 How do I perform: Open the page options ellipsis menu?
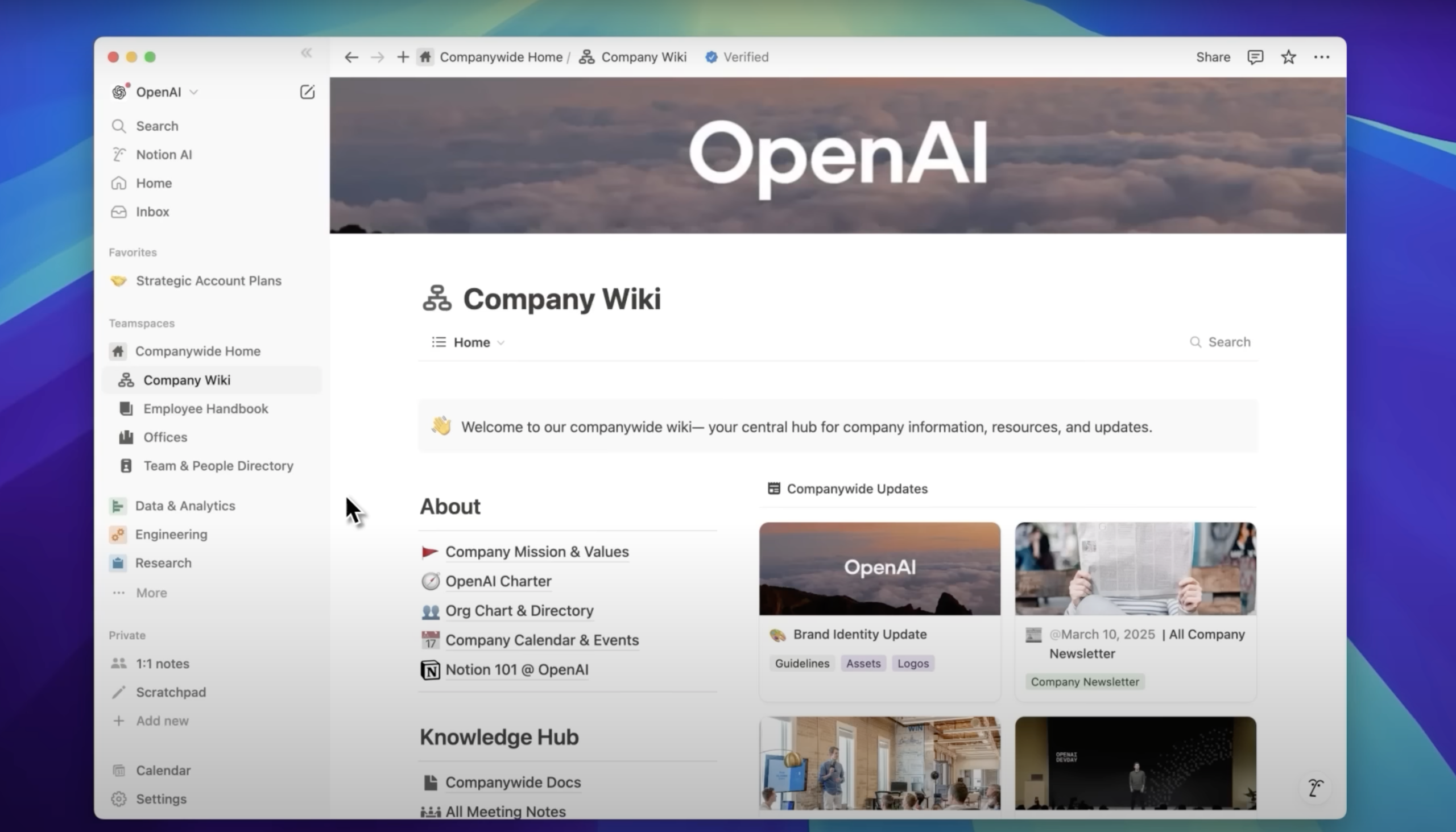click(x=1322, y=57)
